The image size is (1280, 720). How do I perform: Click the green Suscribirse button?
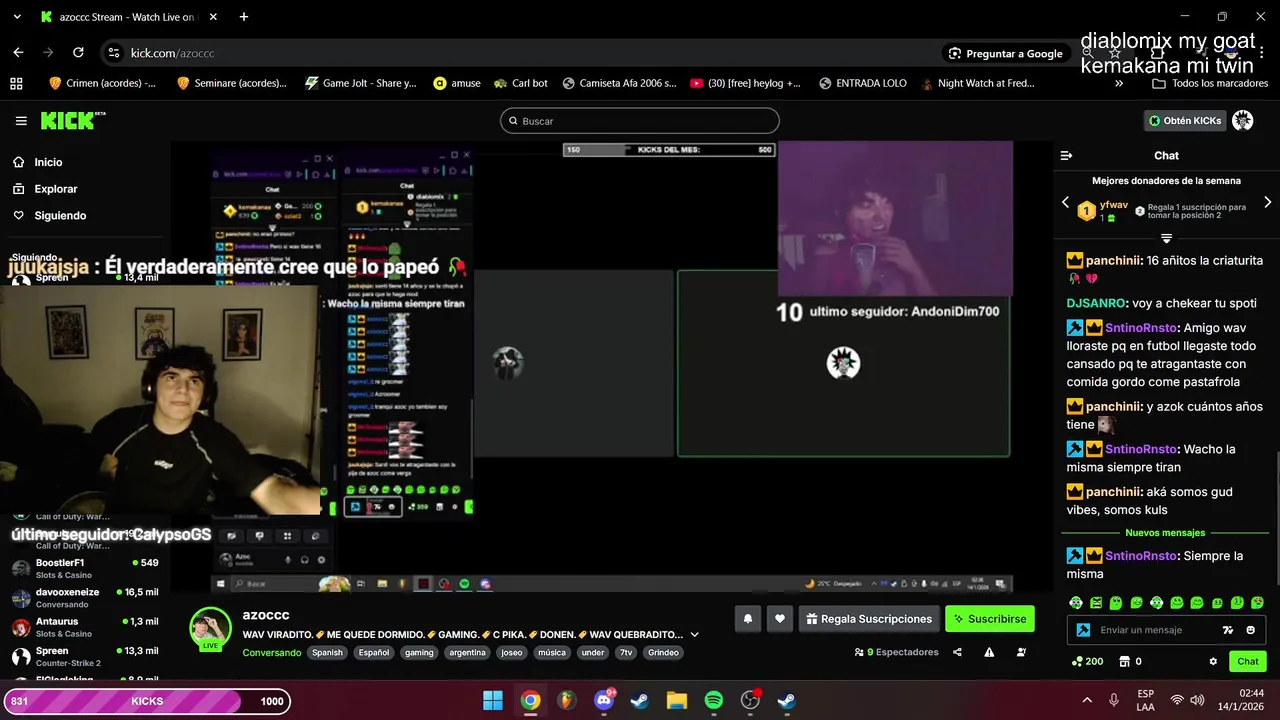click(x=990, y=619)
